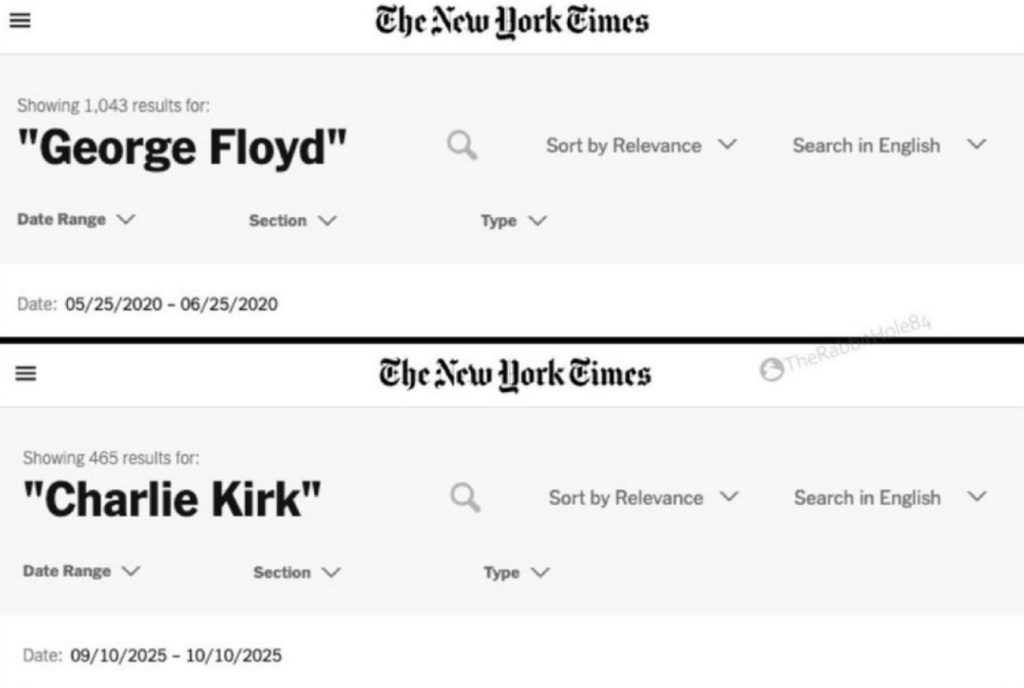The height and width of the screenshot is (688, 1024).
Task: Select the Date Range filter in the top panel
Action: point(77,219)
